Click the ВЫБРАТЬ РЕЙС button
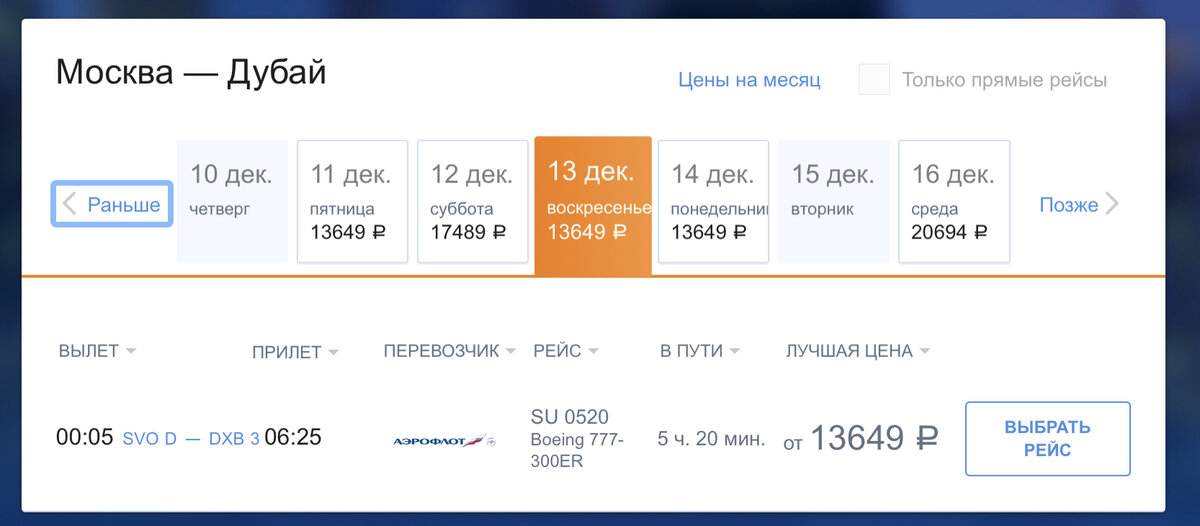This screenshot has width=1200, height=526. point(1047,439)
